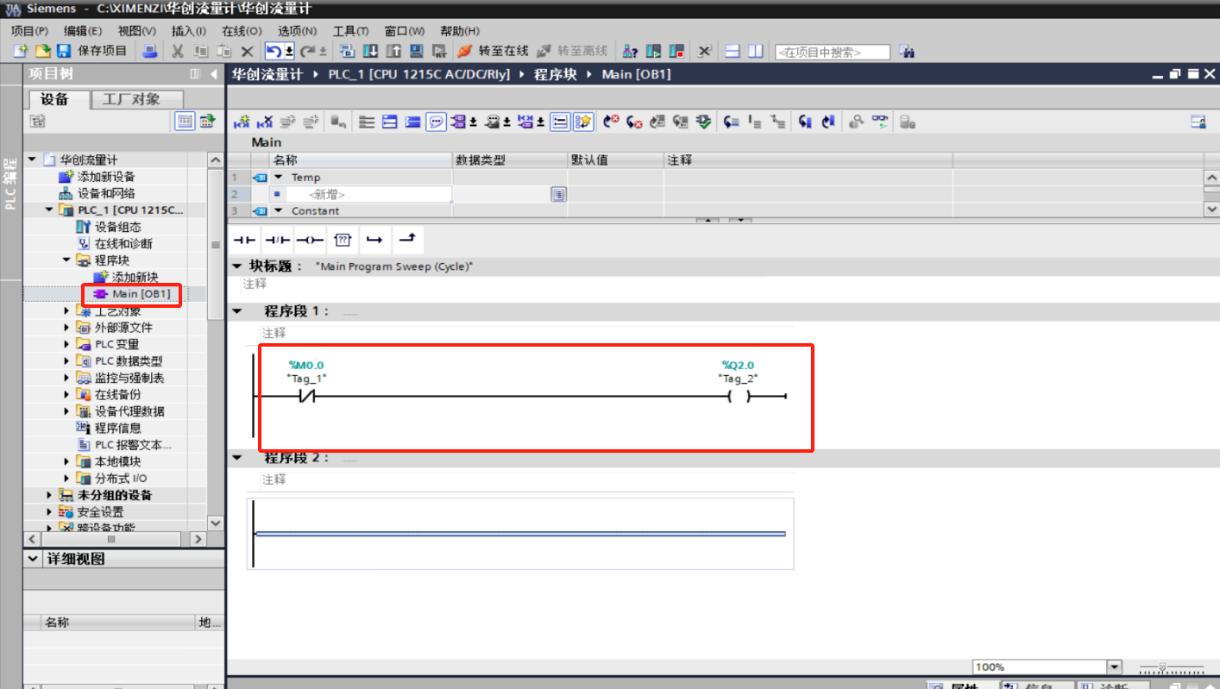The height and width of the screenshot is (689, 1220).
Task: Collapse Network 1 section
Action: (237, 312)
